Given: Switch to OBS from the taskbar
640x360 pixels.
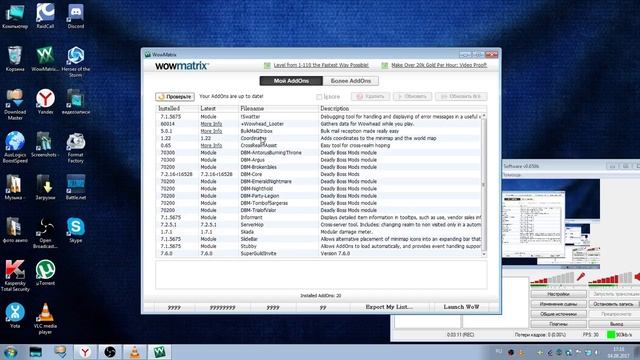Looking at the screenshot, I should [109, 352].
